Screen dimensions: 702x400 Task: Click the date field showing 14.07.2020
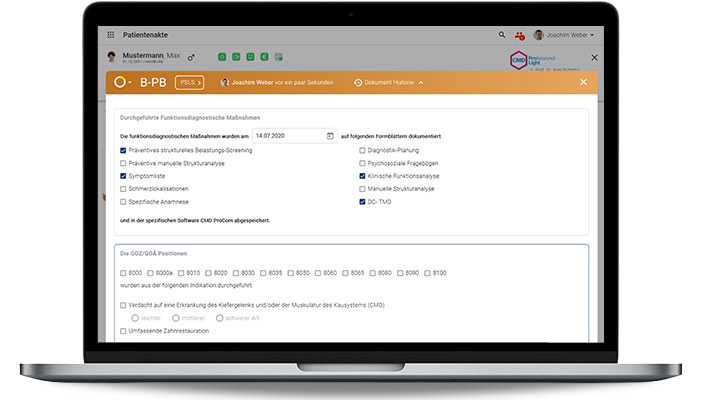286,135
